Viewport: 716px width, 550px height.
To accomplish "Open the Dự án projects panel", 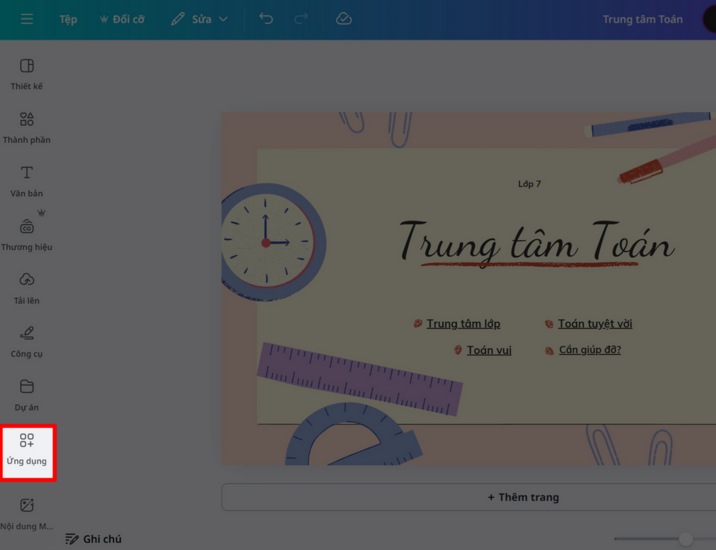I will coord(27,394).
